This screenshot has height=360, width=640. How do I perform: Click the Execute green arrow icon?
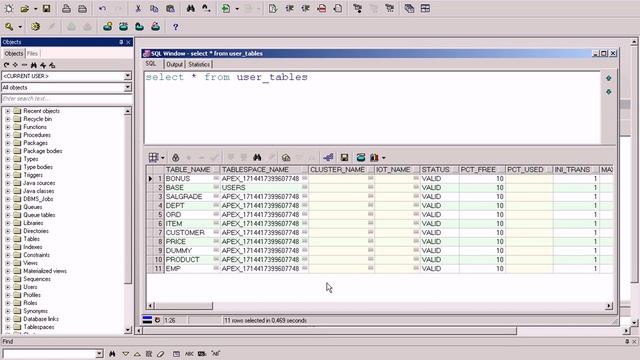226,9
